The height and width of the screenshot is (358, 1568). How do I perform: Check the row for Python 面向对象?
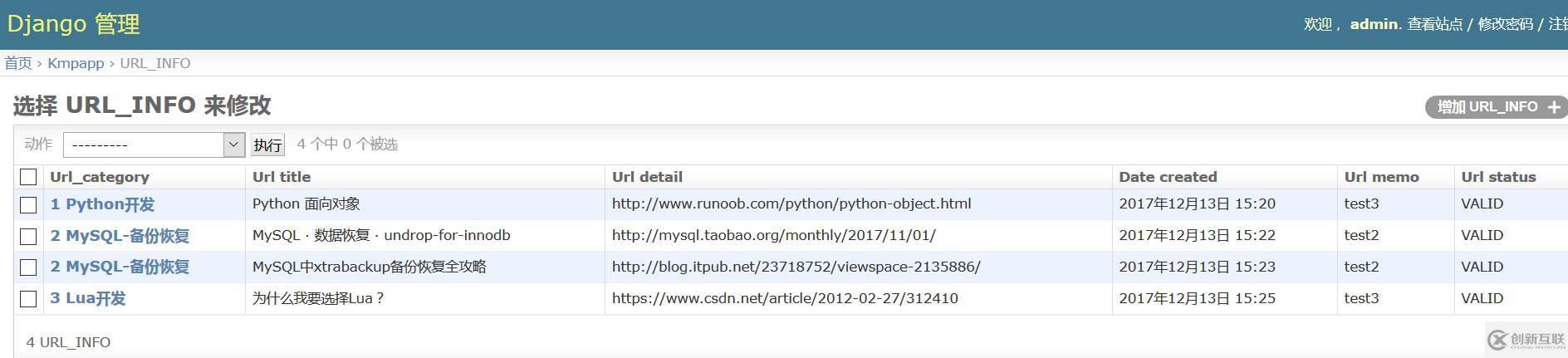pos(28,204)
